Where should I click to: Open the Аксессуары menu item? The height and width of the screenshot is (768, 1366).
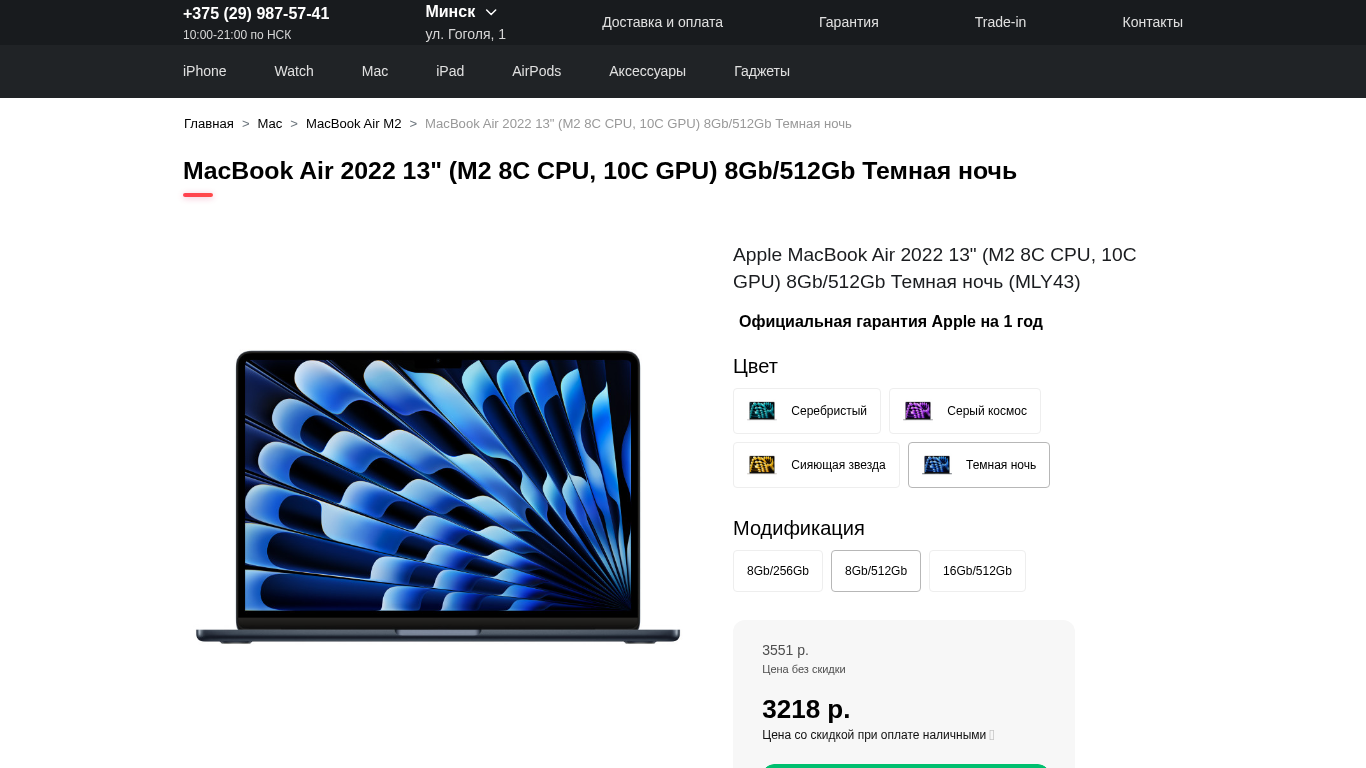click(x=647, y=71)
